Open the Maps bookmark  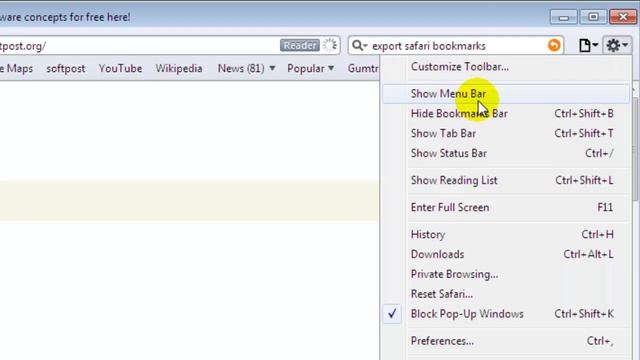[x=16, y=68]
